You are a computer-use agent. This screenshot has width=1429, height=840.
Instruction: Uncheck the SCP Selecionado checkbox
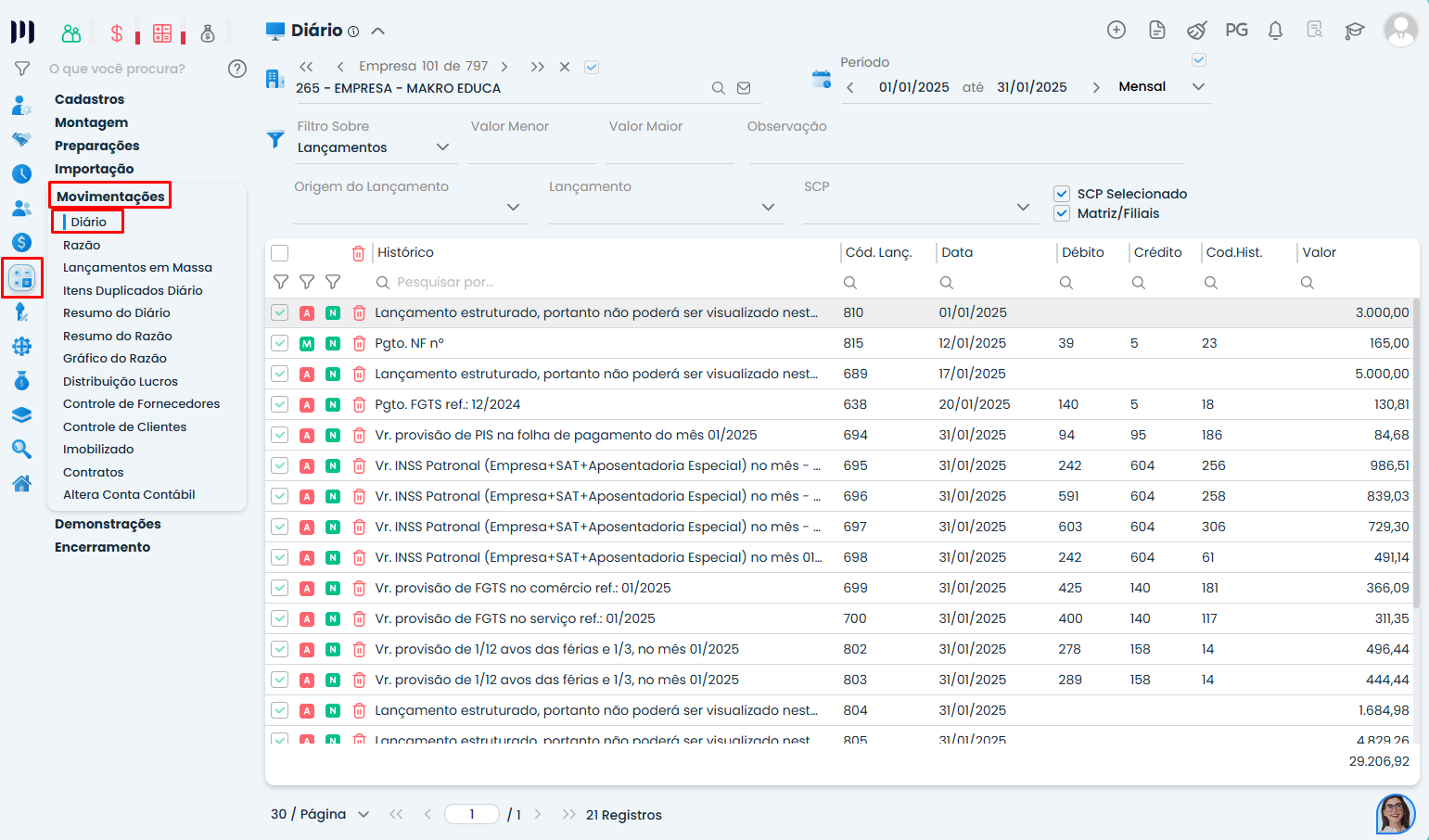[1062, 194]
